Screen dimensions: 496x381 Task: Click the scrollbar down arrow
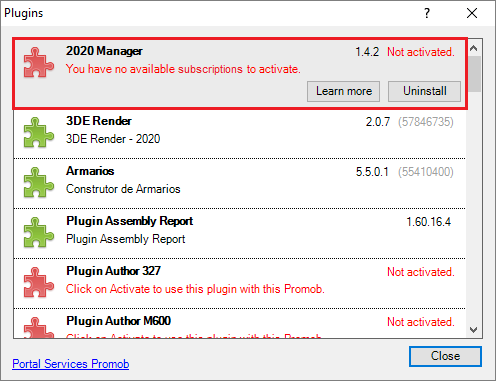pyautogui.click(x=474, y=330)
